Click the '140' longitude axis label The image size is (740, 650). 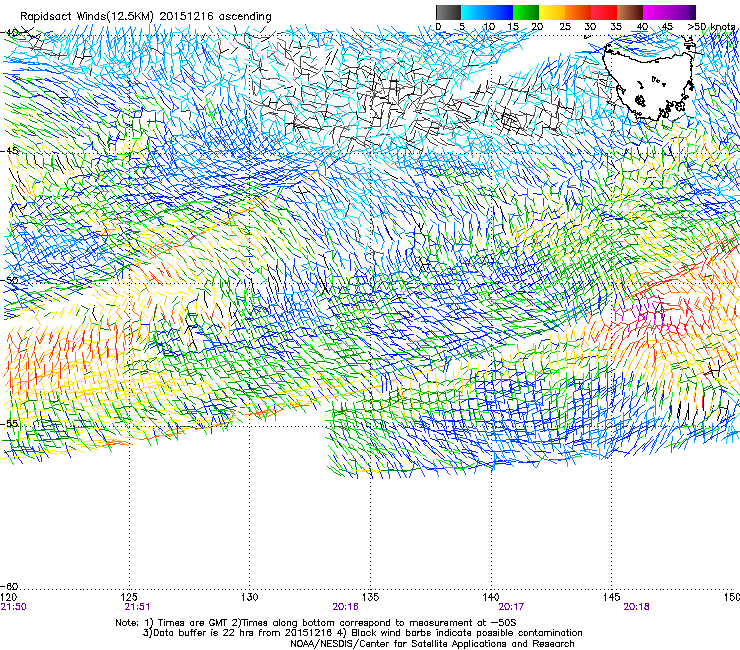(x=491, y=597)
